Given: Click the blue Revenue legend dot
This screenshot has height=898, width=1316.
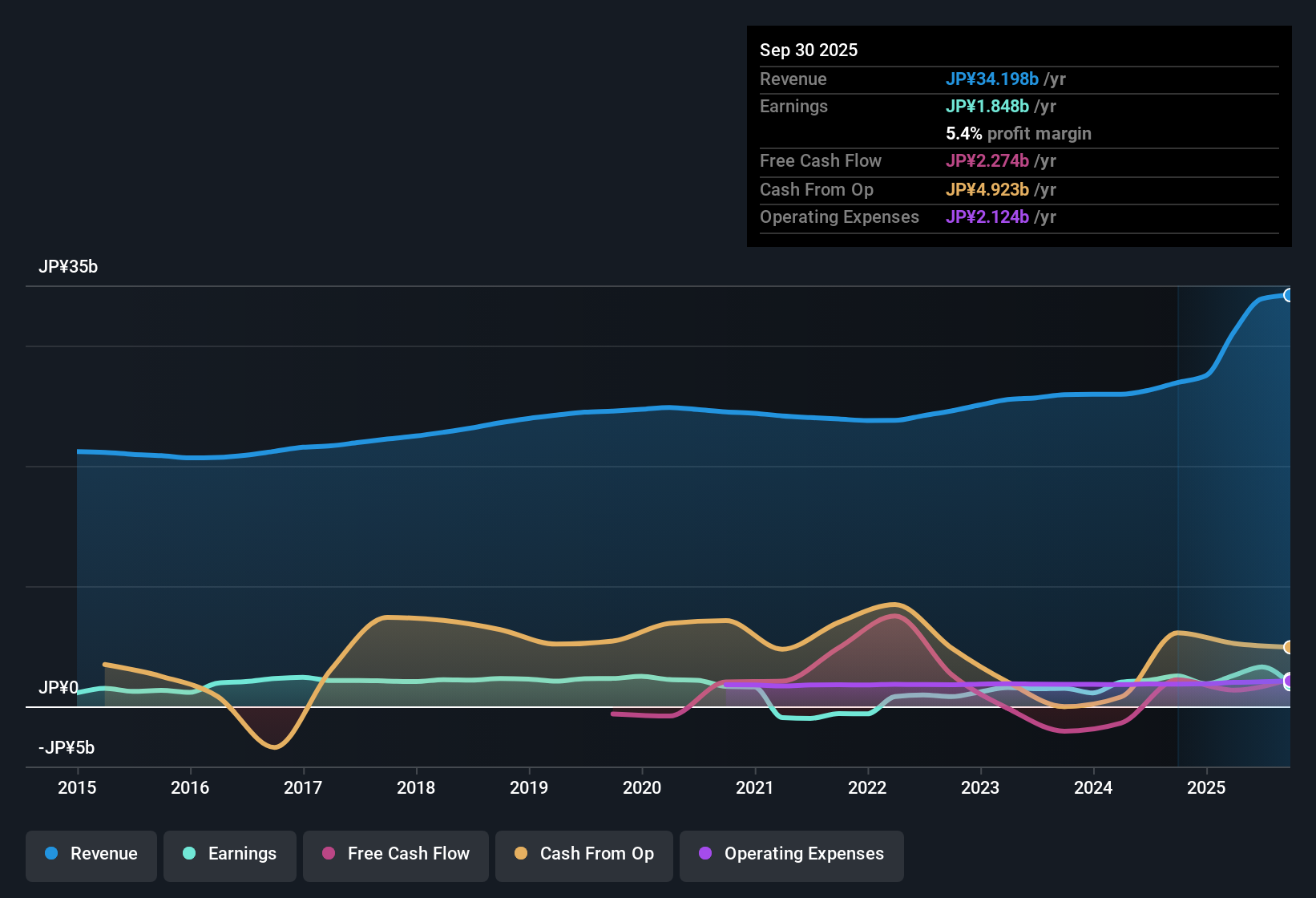Looking at the screenshot, I should click(50, 854).
